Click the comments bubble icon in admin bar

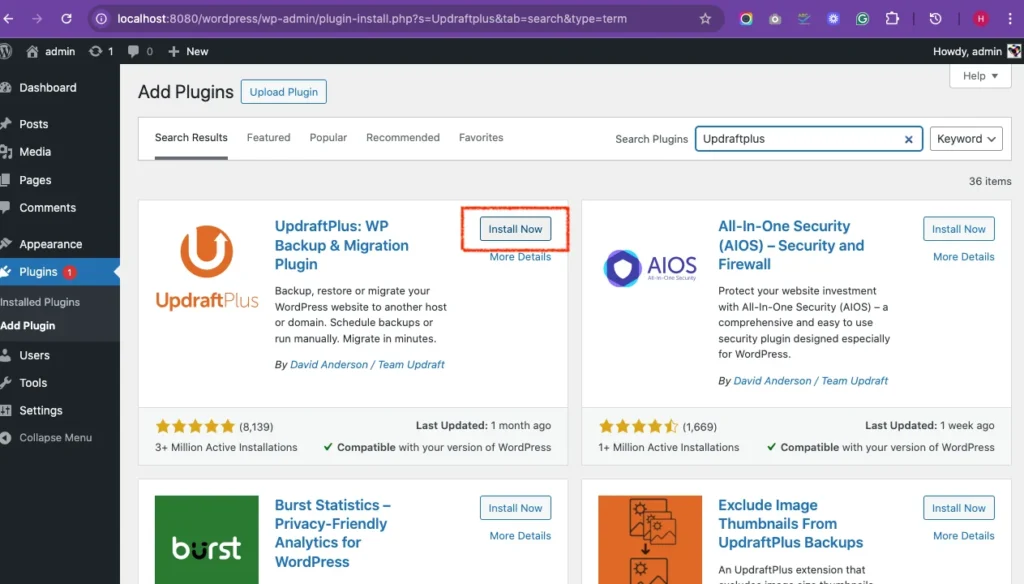click(135, 51)
